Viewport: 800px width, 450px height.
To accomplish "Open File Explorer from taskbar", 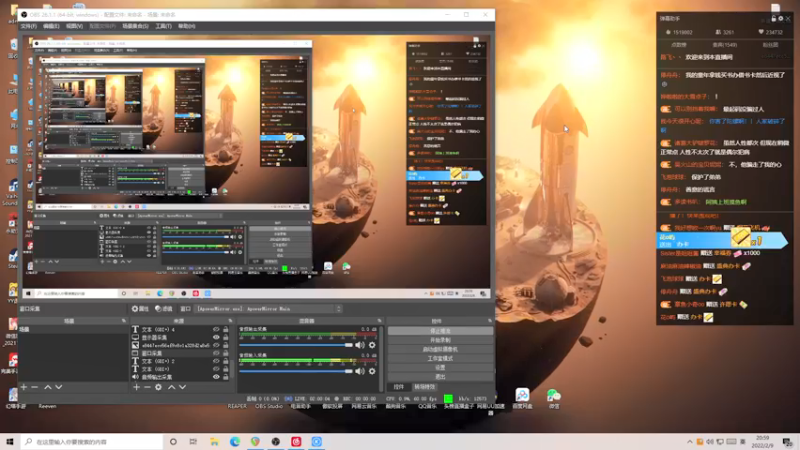I will [214, 441].
